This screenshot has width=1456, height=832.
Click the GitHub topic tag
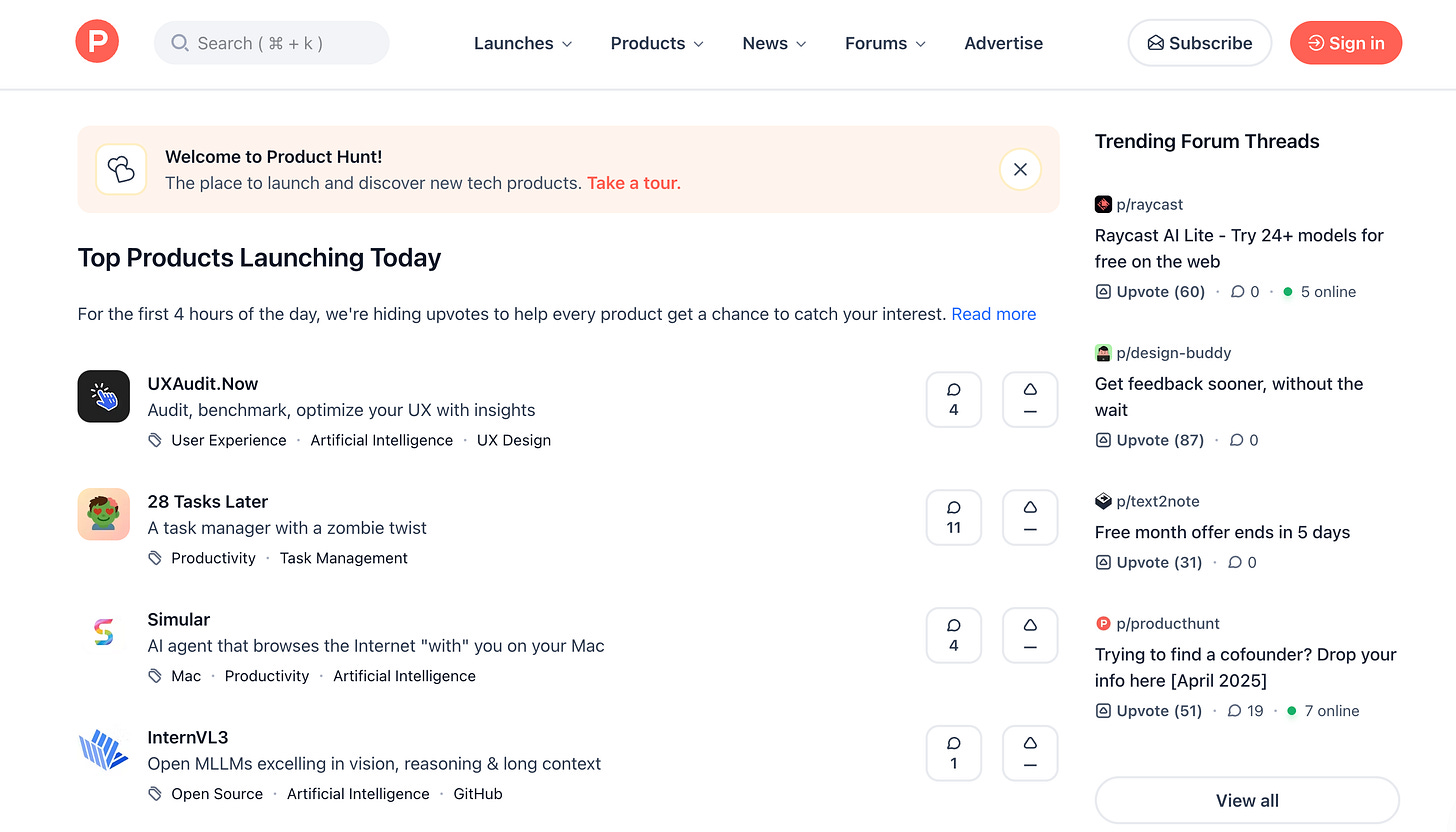(x=478, y=794)
